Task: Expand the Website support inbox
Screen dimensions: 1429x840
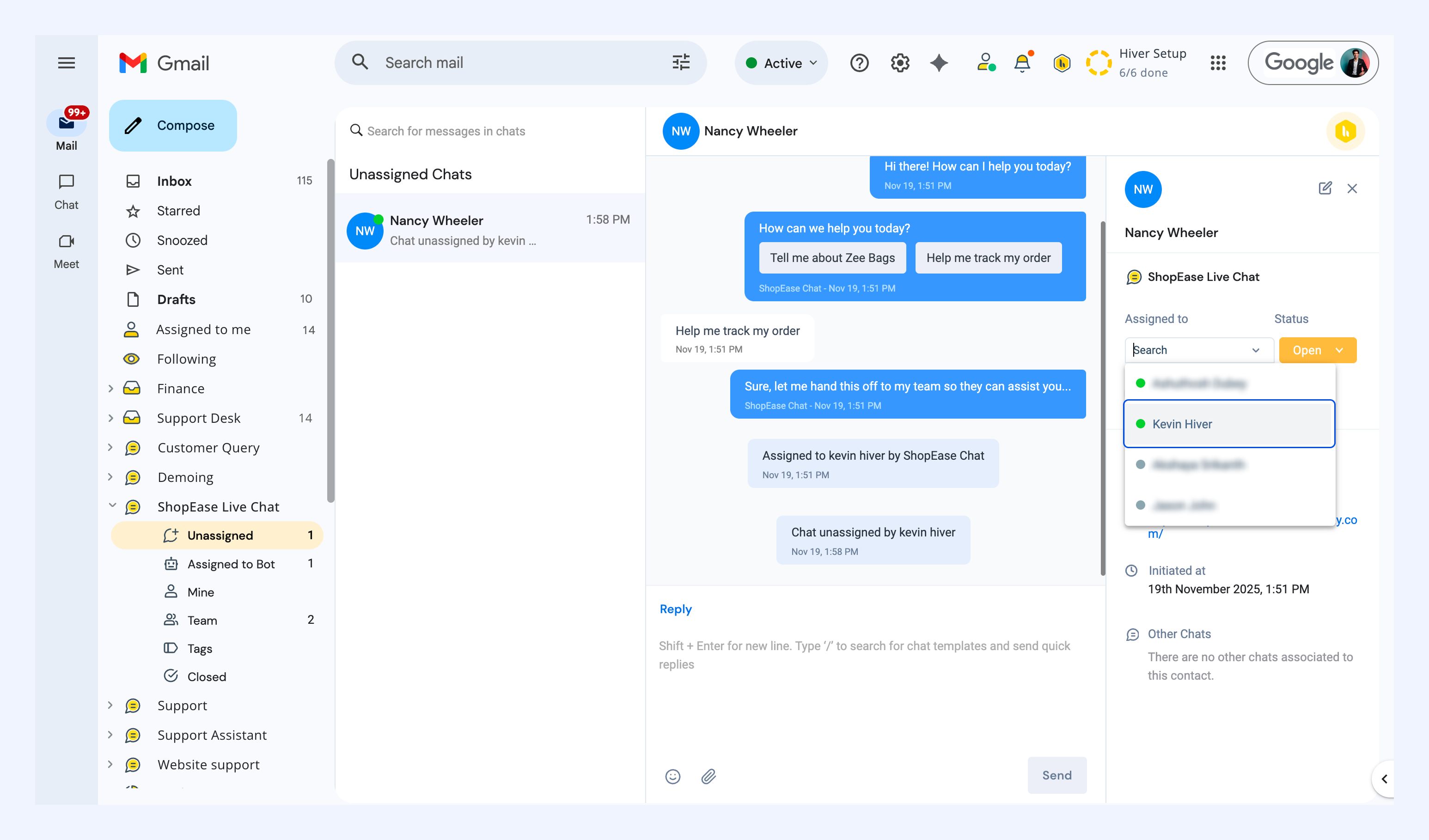Action: coord(110,764)
